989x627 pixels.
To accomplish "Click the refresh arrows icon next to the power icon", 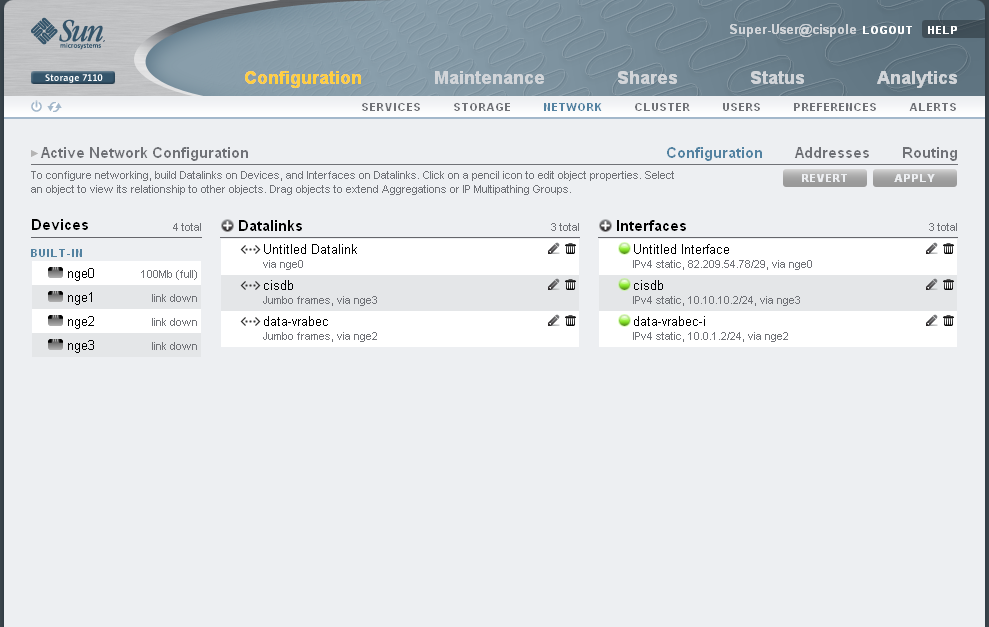I will tap(55, 107).
